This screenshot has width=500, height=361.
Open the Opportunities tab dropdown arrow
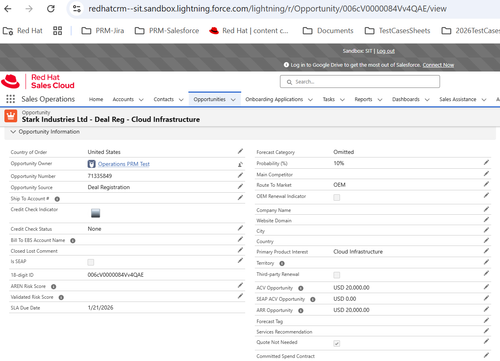(233, 99)
